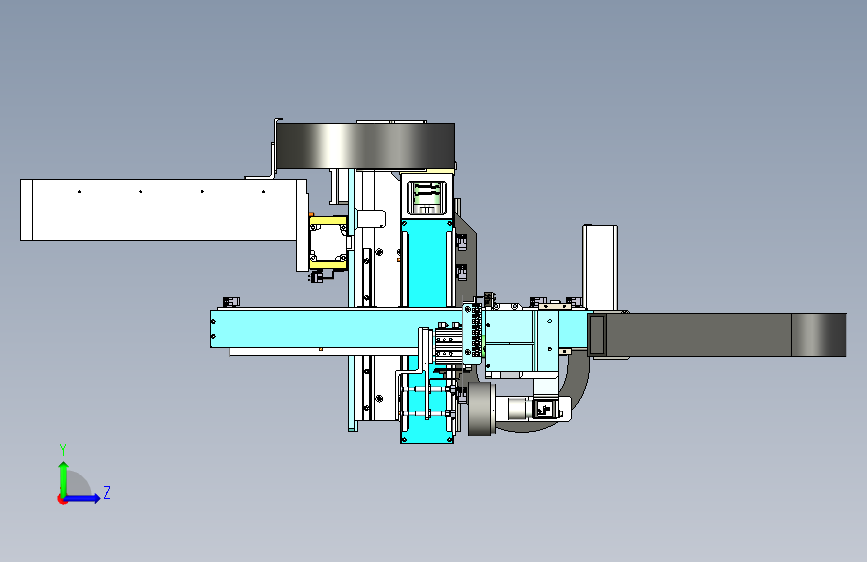Click the green Y axis arrow of the triad
The width and height of the screenshot is (867, 562).
pyautogui.click(x=64, y=478)
